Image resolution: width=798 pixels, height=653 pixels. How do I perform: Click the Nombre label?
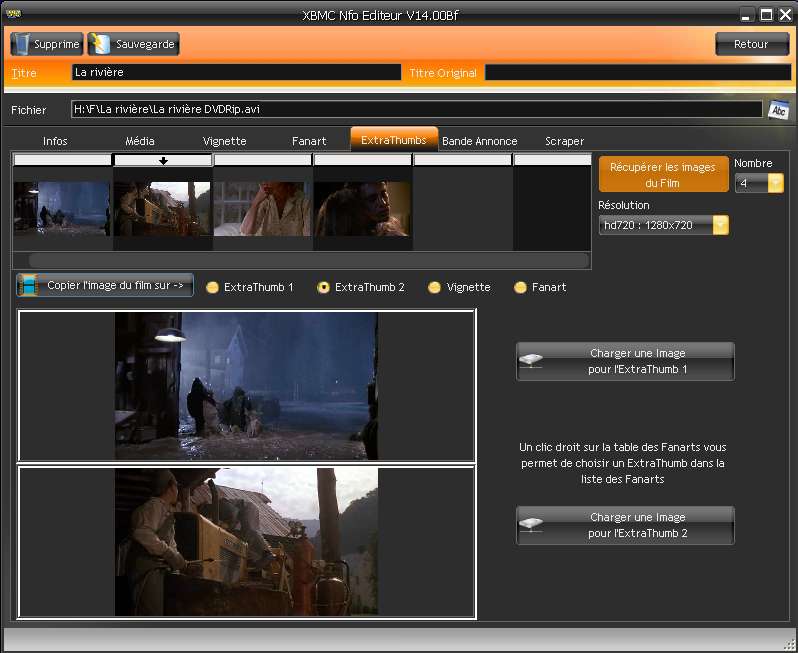point(753,163)
